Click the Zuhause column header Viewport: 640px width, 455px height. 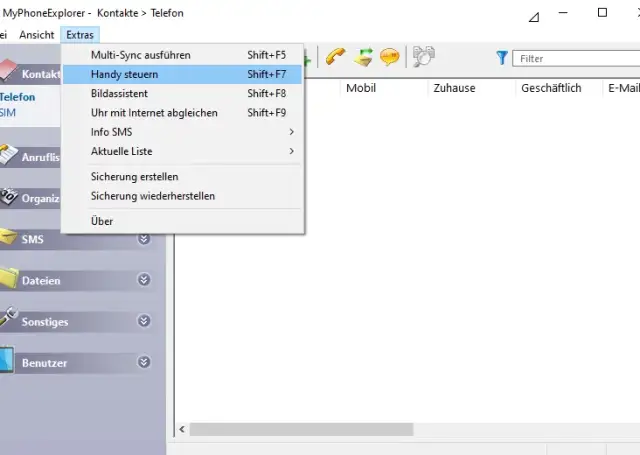(472, 88)
